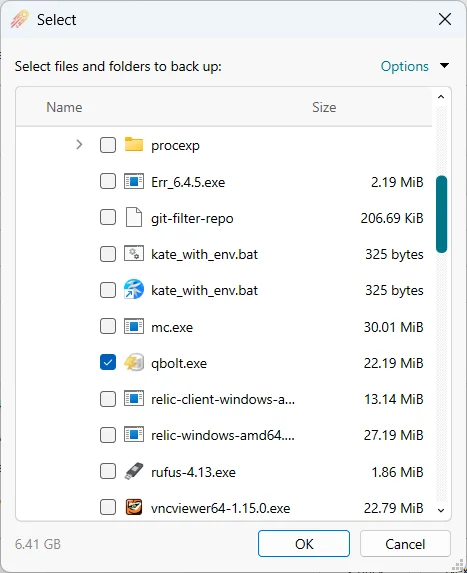Check the mc.exe checkbox

108,326
